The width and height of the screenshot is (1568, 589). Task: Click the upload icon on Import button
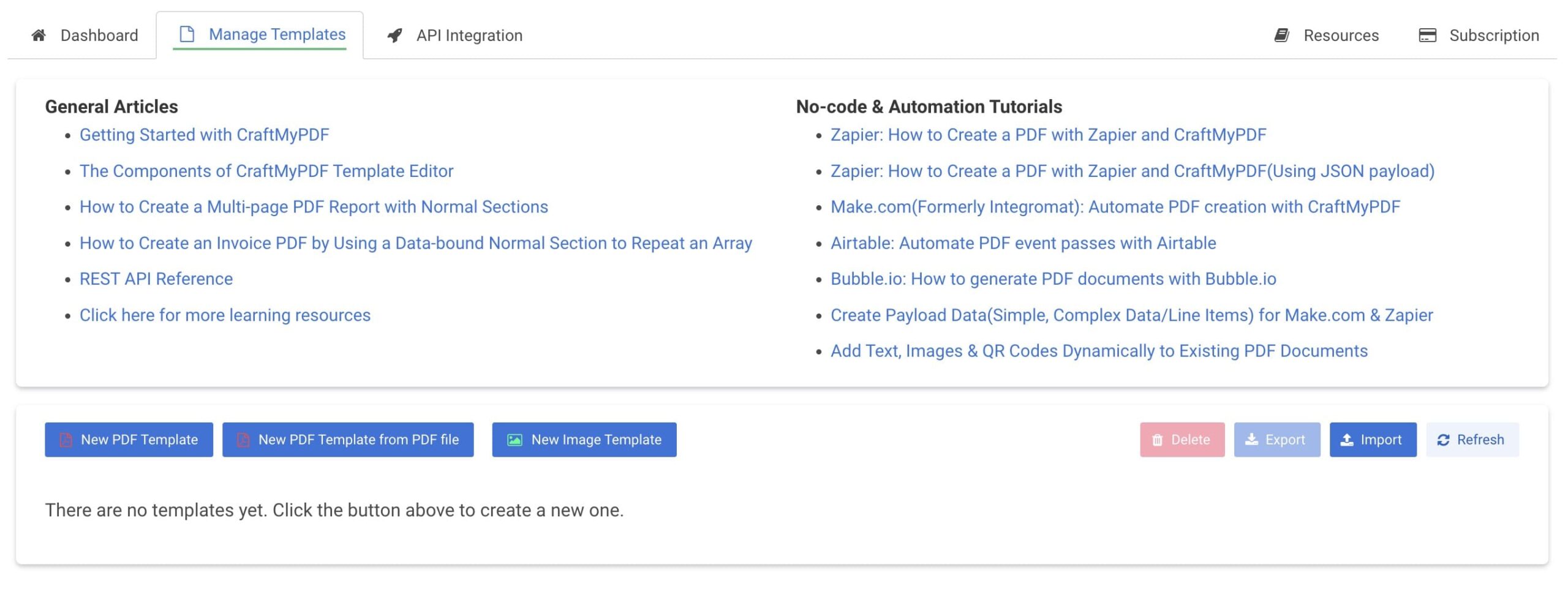[x=1347, y=440]
